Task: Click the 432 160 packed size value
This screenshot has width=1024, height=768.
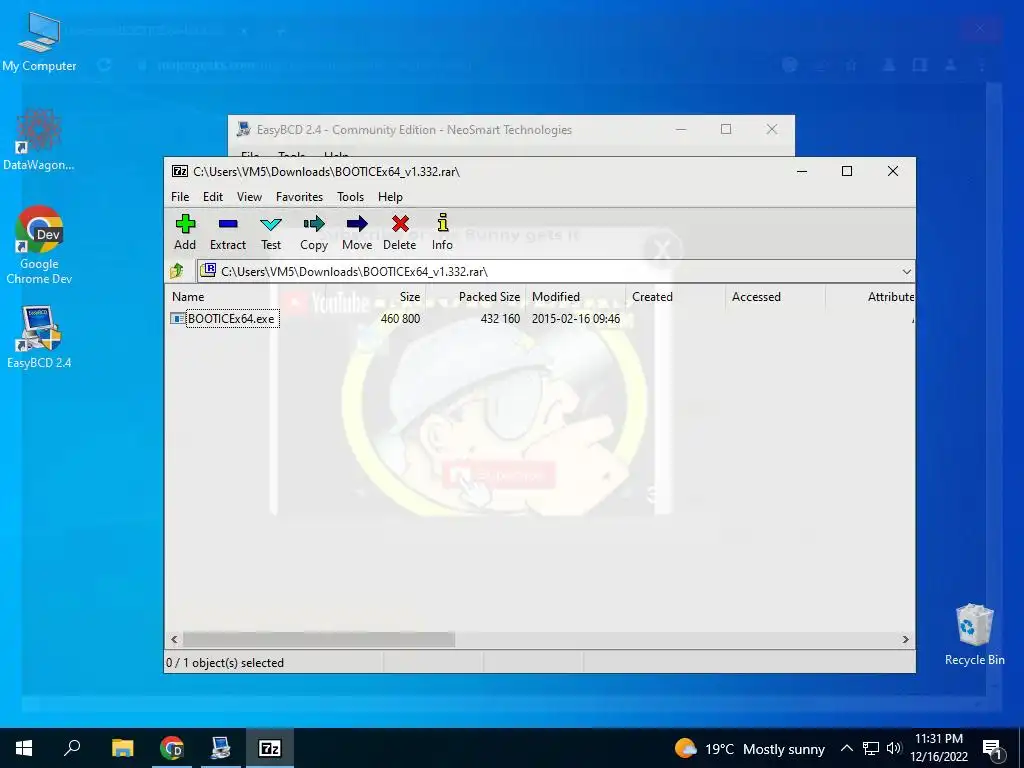Action: coord(500,319)
